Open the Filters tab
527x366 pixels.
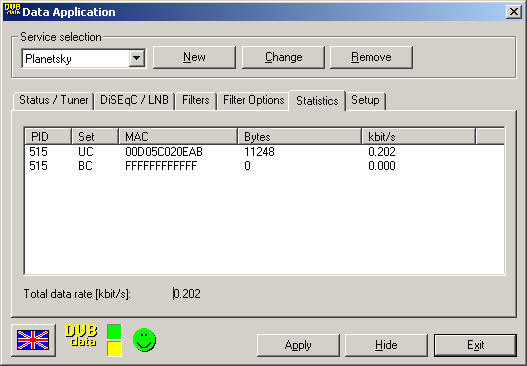click(196, 100)
